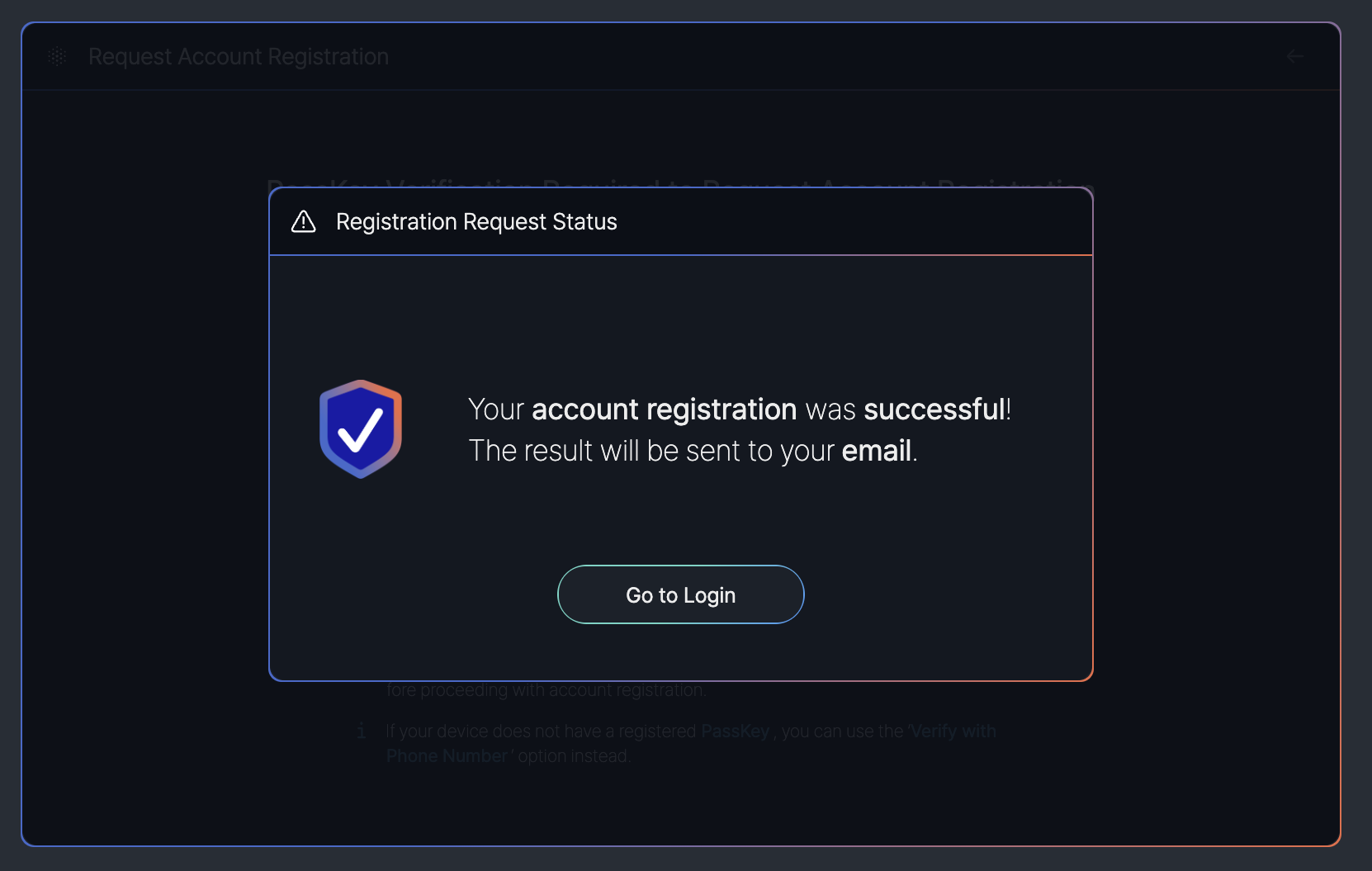Click the 'Request Account Registration' page title
The width and height of the screenshot is (1372, 871).
pos(238,56)
